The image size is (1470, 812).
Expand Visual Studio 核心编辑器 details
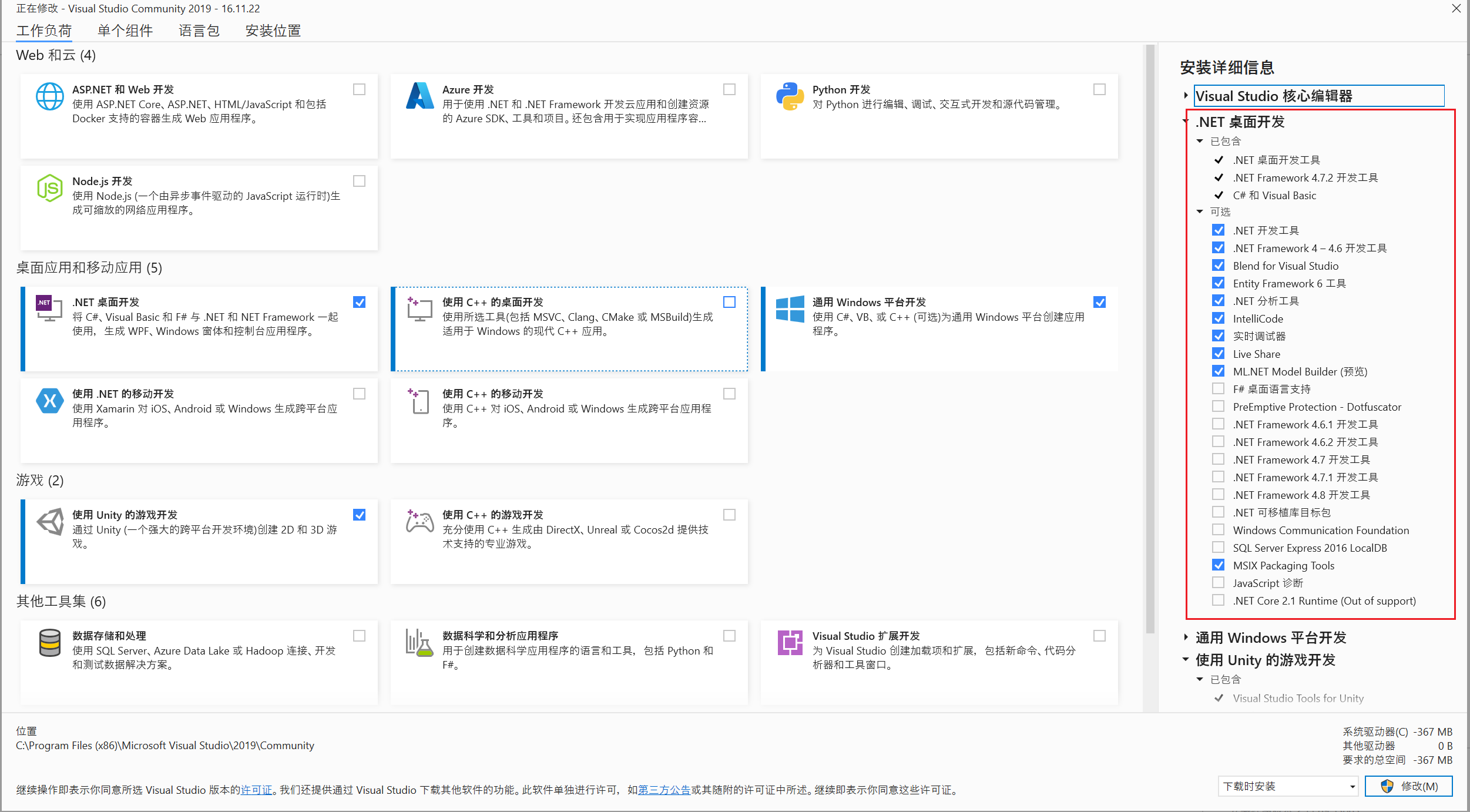point(1186,96)
